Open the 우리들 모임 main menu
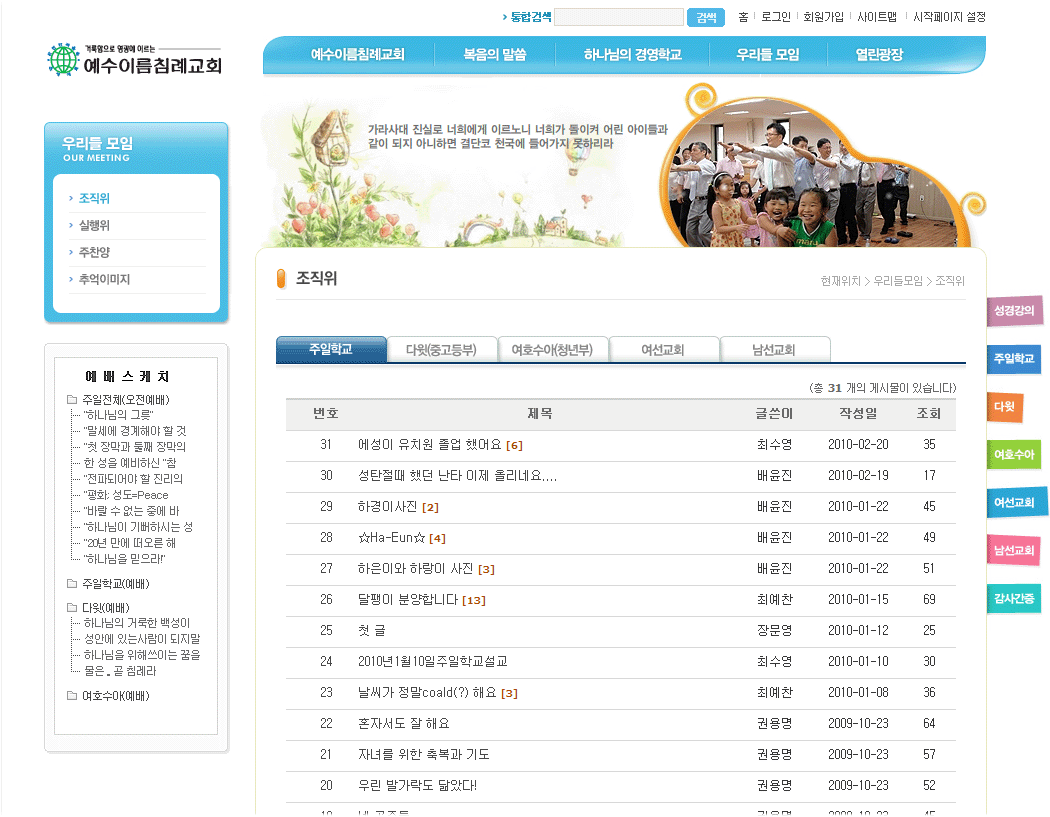The image size is (1050, 817). point(767,55)
